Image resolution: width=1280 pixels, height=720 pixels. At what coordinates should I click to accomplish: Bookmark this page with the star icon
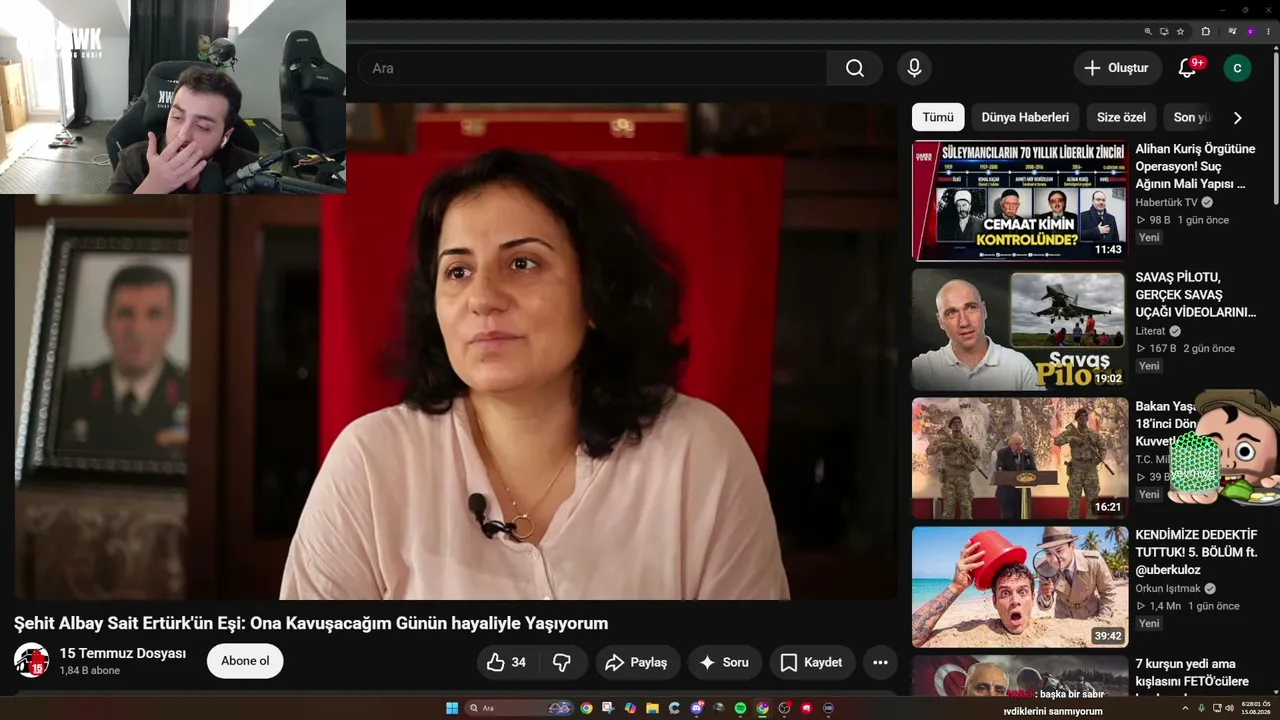pyautogui.click(x=1180, y=32)
